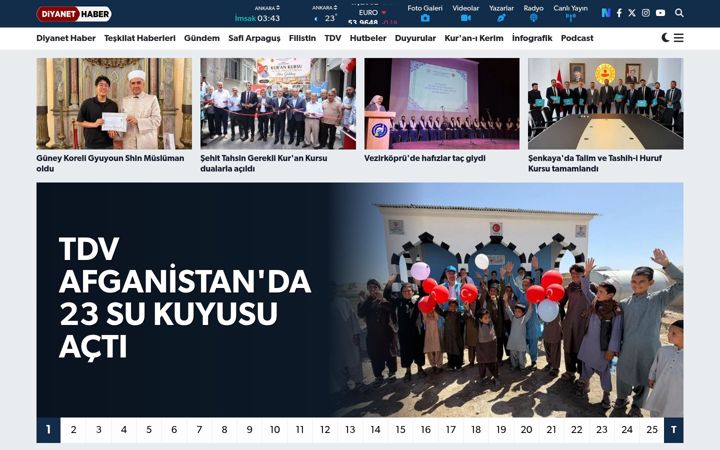Open Videolar video camera icon

(466, 18)
